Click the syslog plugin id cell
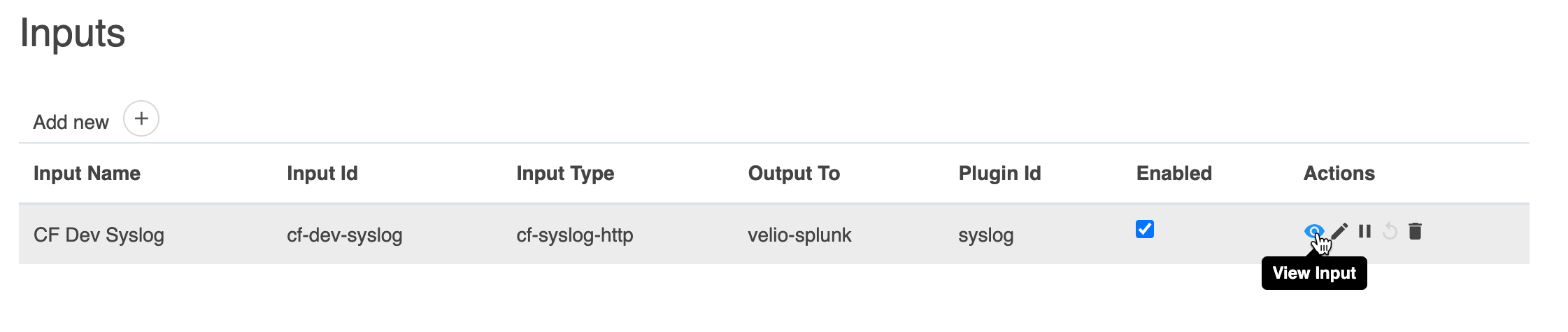This screenshot has height=332, width=1568. [x=985, y=235]
